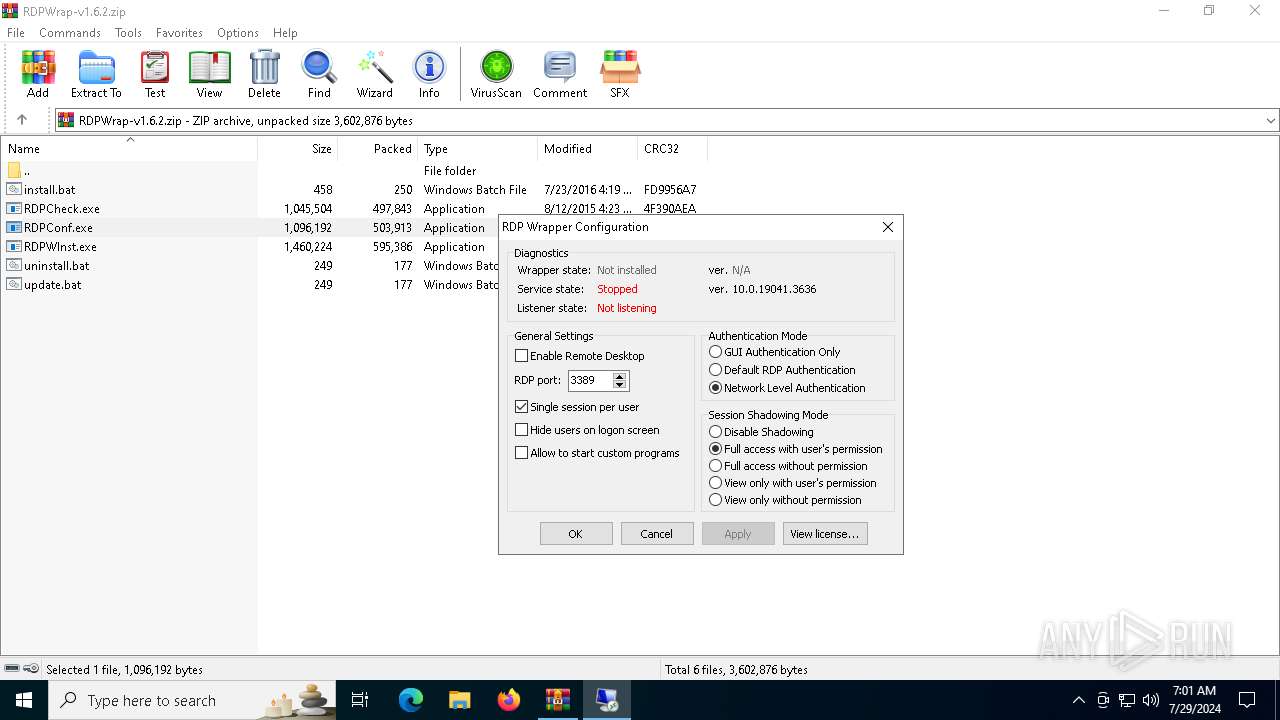The width and height of the screenshot is (1280, 720).
Task: Sort by Modified column header
Action: 588,148
